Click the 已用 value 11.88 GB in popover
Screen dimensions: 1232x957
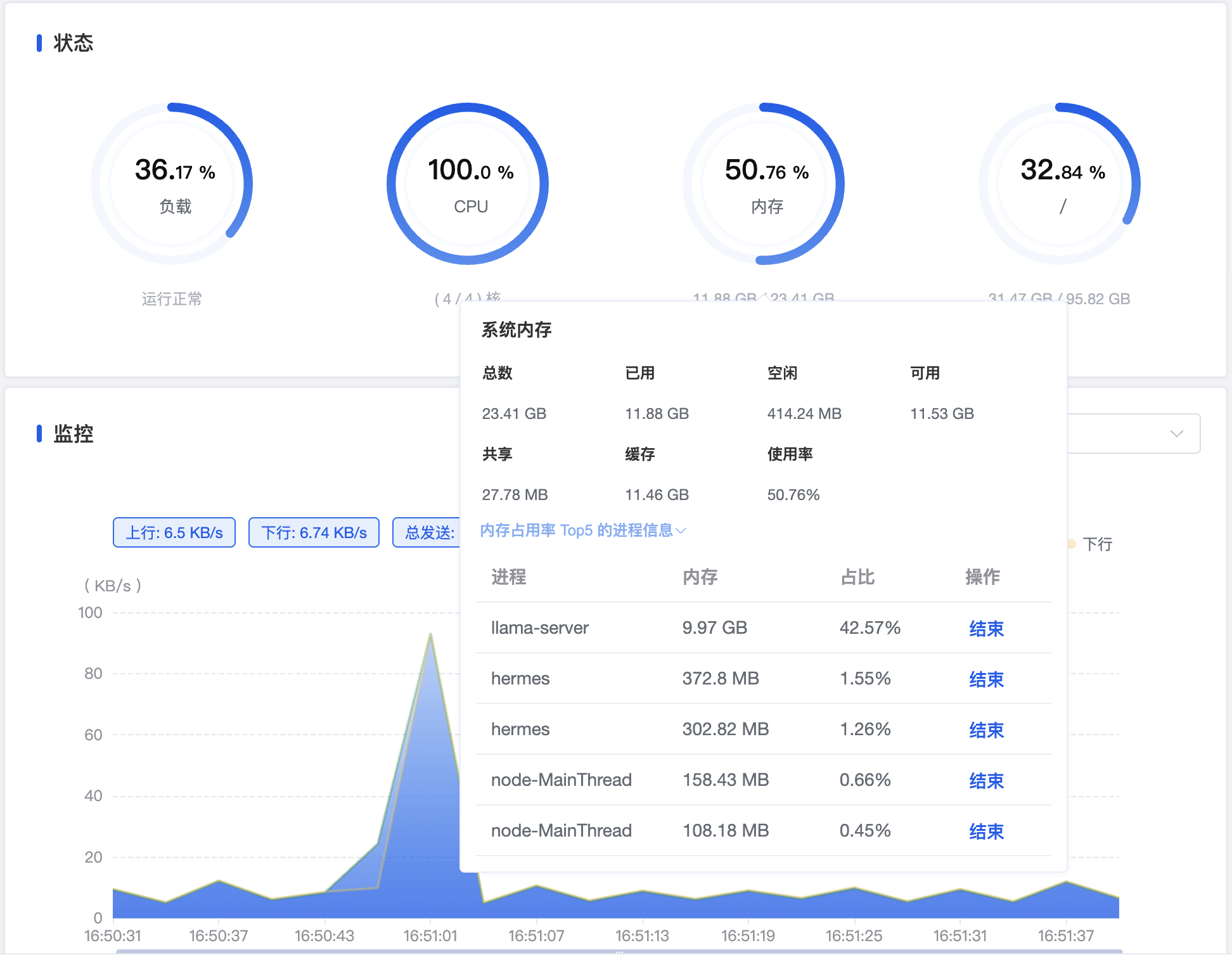[x=657, y=413]
